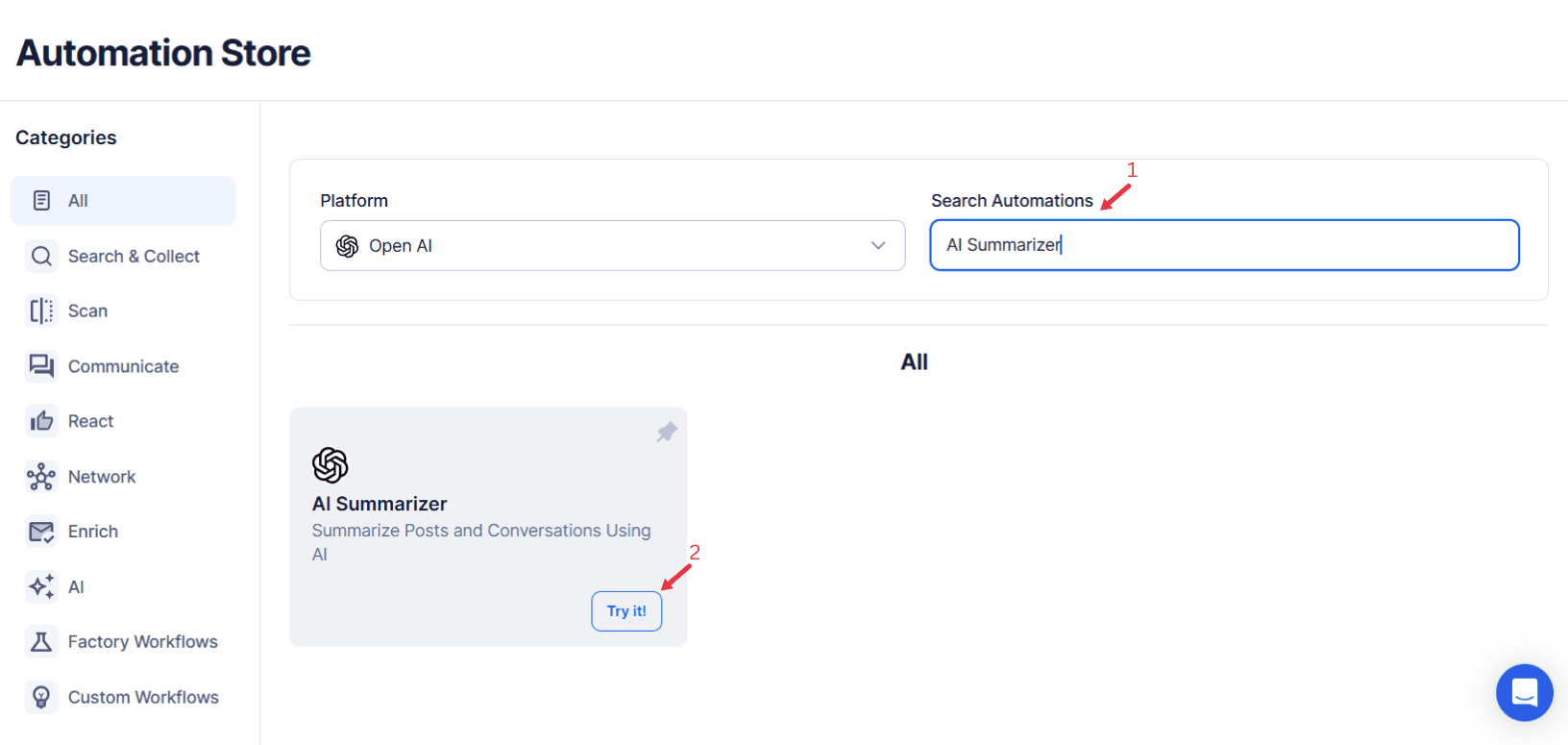The height and width of the screenshot is (745, 1568).
Task: Click the AI Summarizer card thumbnail
Action: (488, 527)
